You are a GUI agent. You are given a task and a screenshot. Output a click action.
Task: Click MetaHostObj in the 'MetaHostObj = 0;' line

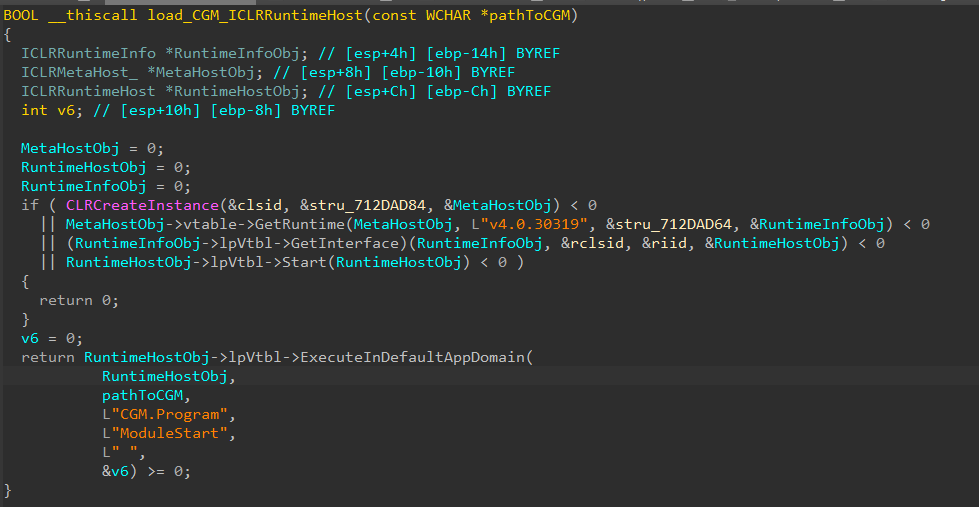coord(70,149)
